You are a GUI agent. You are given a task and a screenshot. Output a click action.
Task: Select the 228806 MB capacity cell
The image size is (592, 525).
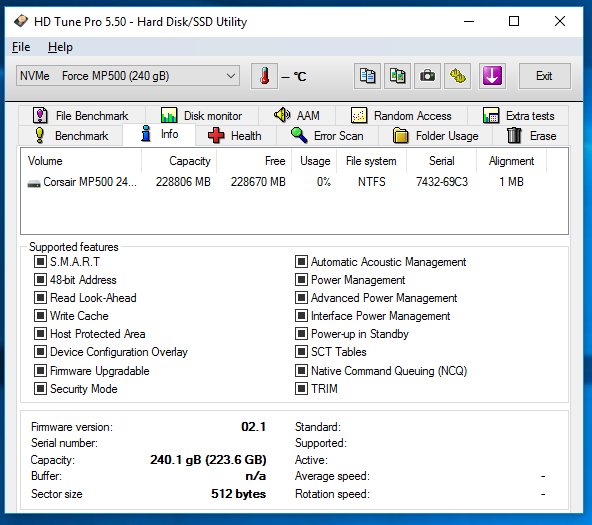coord(183,182)
